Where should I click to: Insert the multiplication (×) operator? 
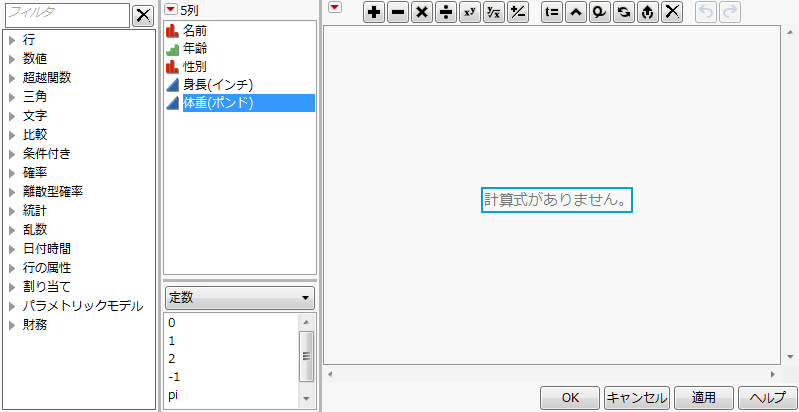(x=422, y=13)
